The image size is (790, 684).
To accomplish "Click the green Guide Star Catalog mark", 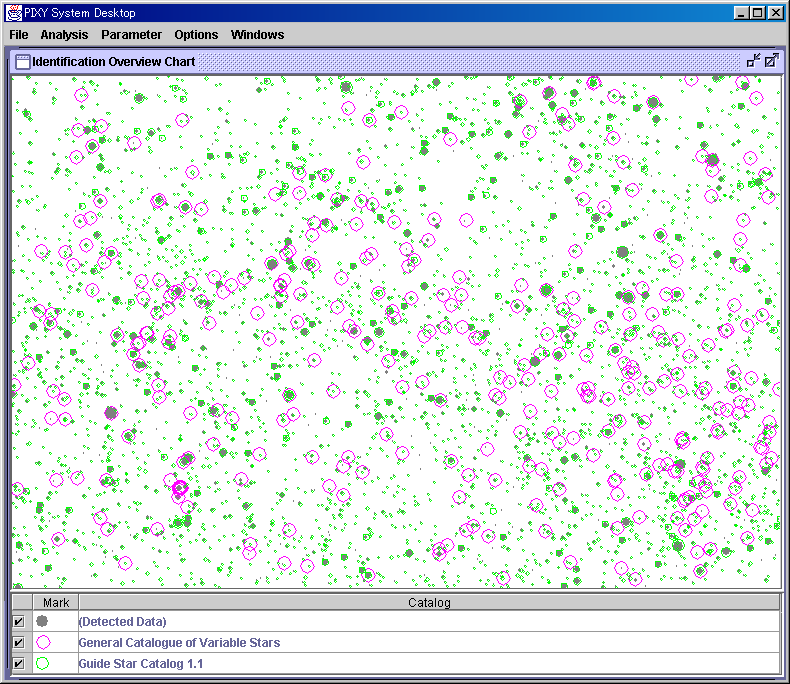I will [x=43, y=663].
